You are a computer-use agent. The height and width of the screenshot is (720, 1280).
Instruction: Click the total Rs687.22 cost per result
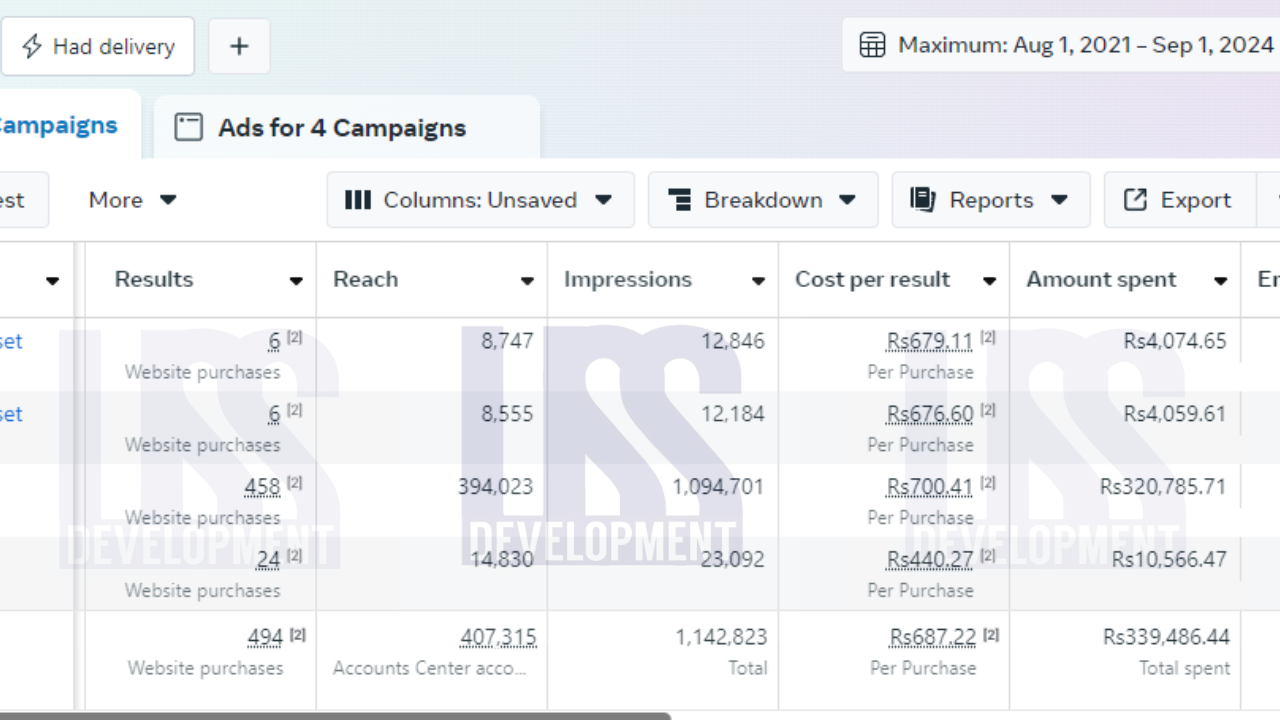pos(932,637)
